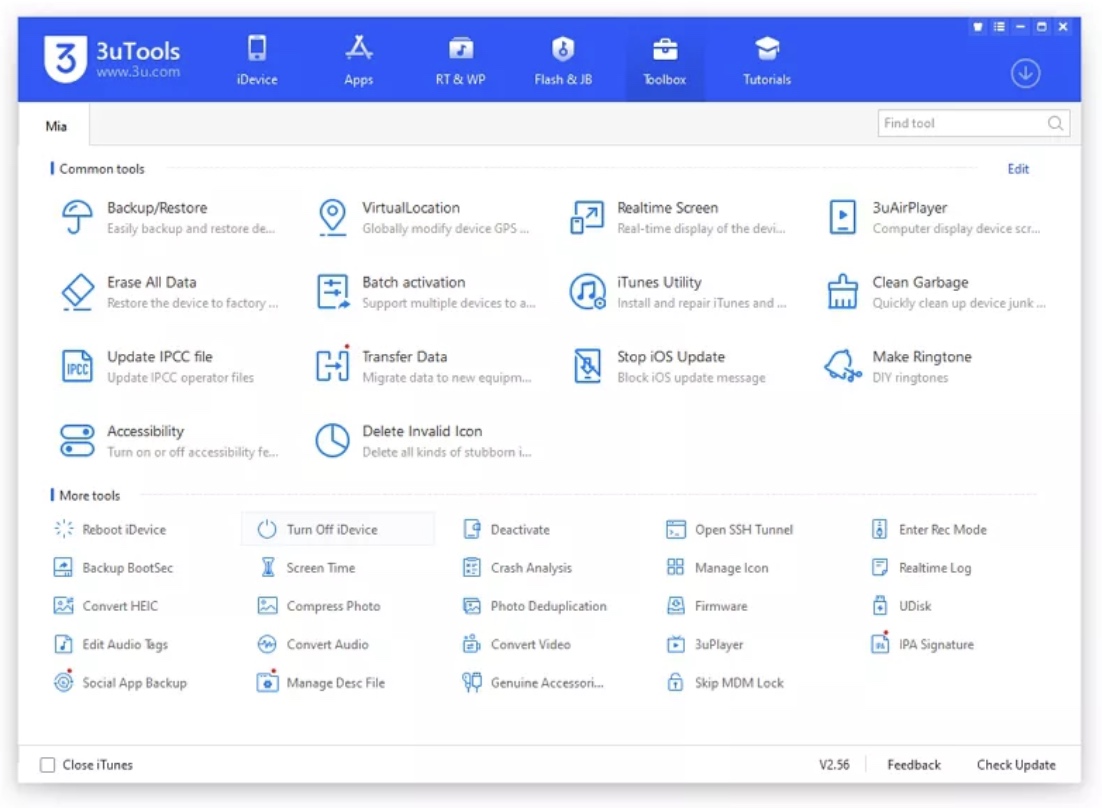Open Make Ringtone bell icon
Viewport: 1102px width, 808px height.
(842, 366)
